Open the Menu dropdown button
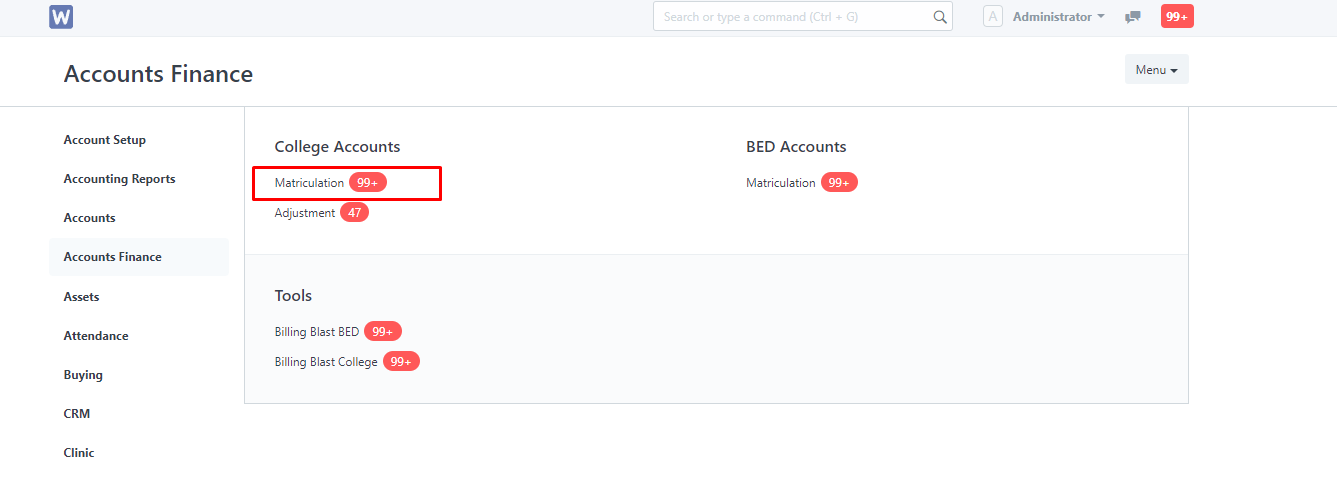The image size is (1337, 487). click(1156, 69)
